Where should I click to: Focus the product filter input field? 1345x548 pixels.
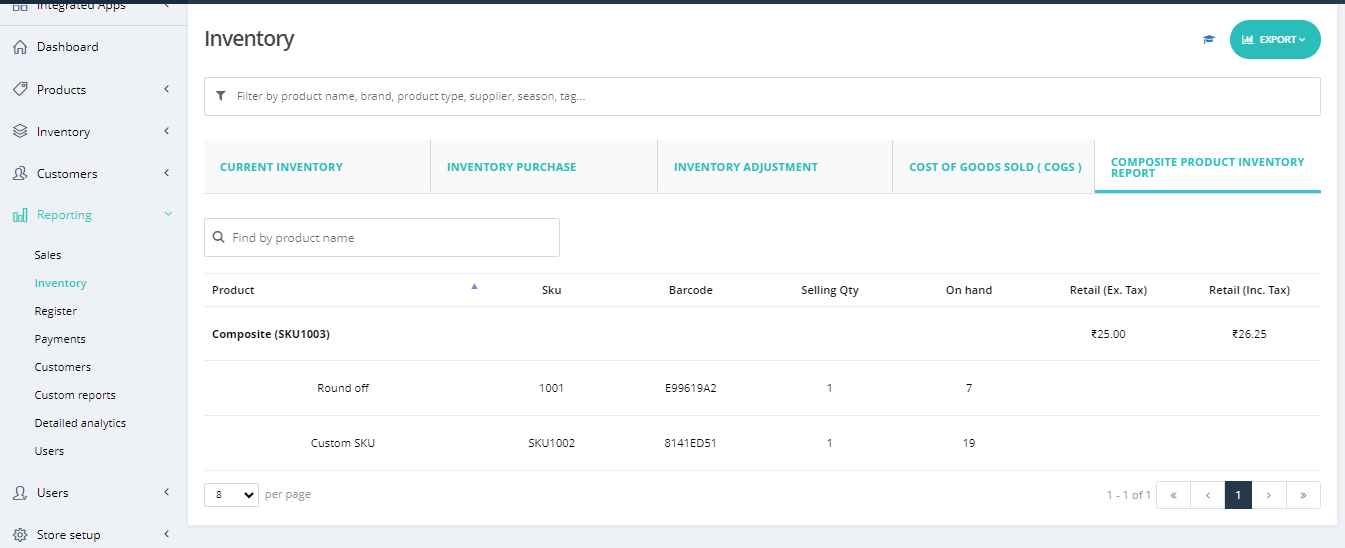[x=762, y=96]
